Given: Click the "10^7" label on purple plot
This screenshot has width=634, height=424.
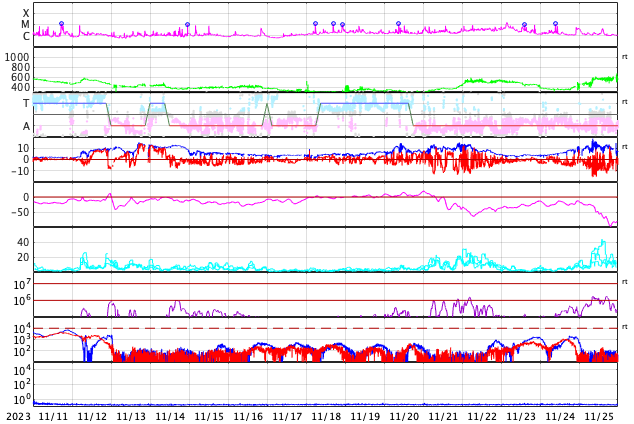Looking at the screenshot, I should coord(22,285).
